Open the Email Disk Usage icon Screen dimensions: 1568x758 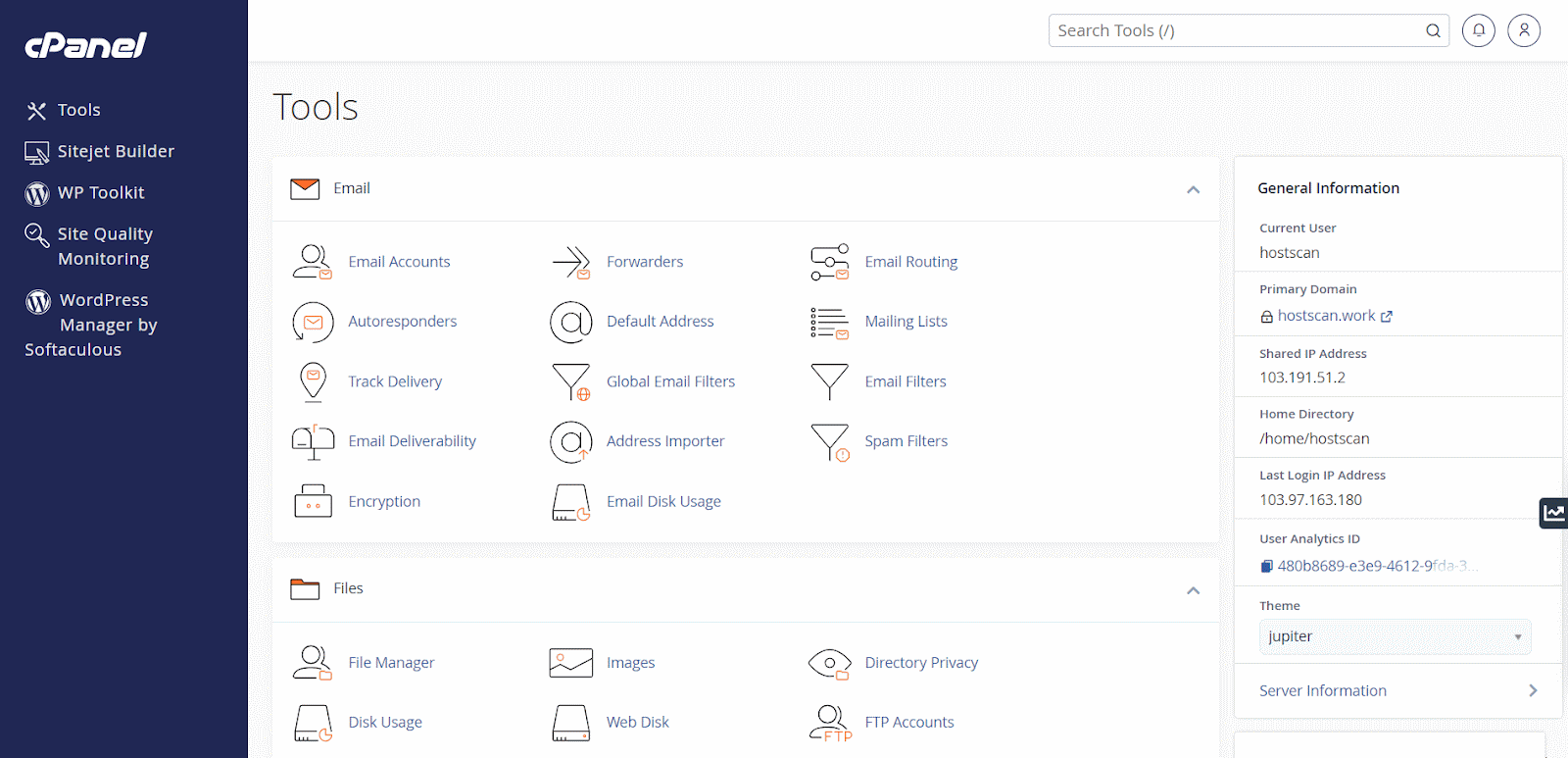571,501
